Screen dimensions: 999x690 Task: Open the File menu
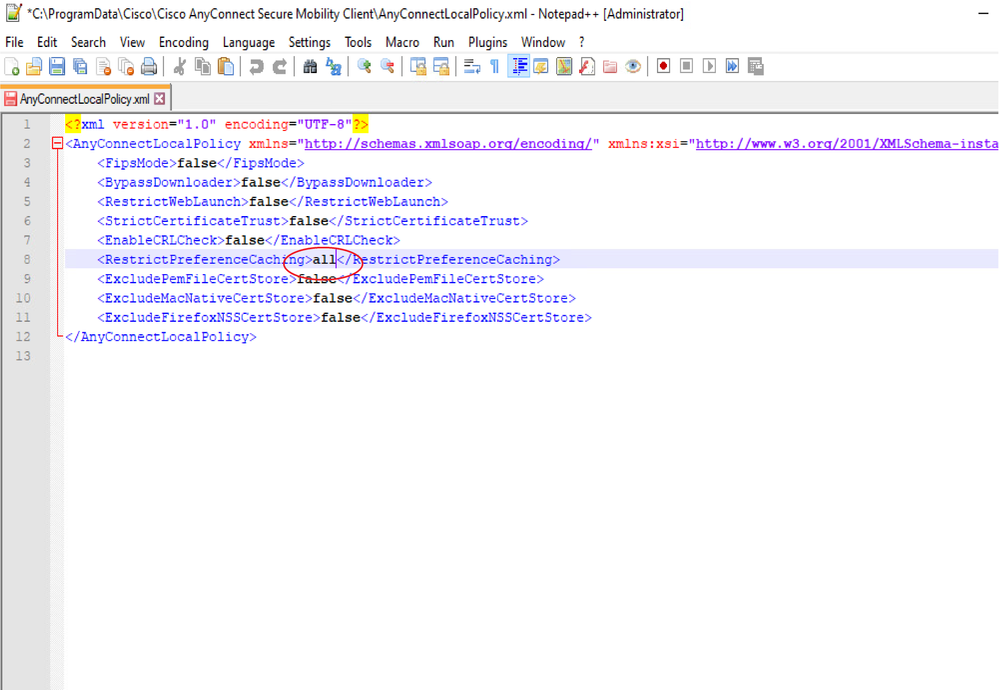(x=14, y=42)
